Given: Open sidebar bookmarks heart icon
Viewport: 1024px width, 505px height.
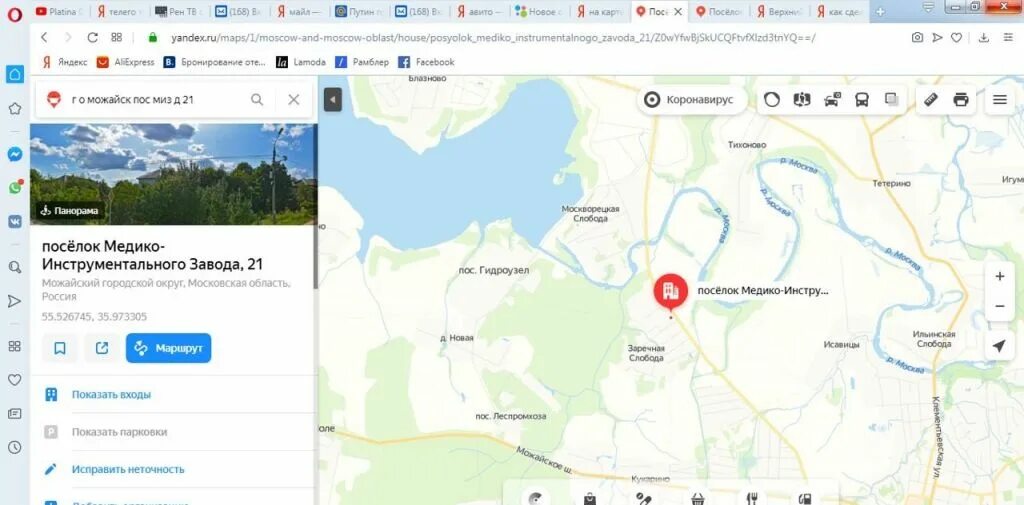Looking at the screenshot, I should (14, 380).
